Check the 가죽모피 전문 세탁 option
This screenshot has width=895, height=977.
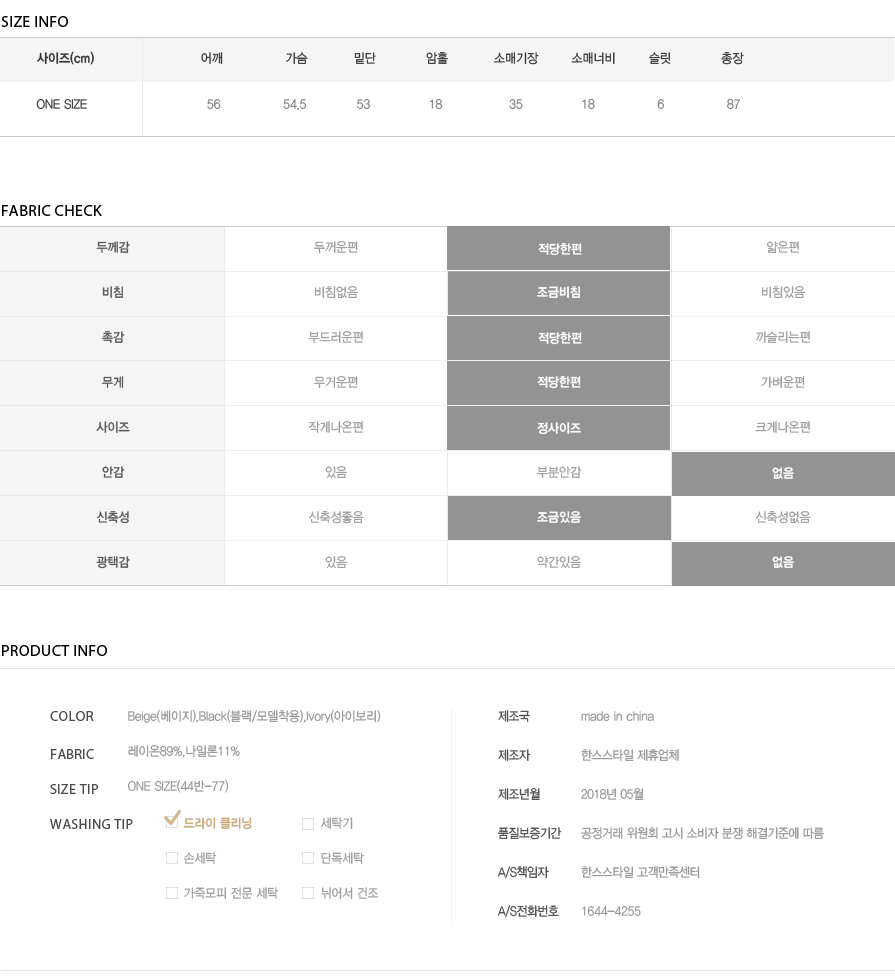click(172, 893)
